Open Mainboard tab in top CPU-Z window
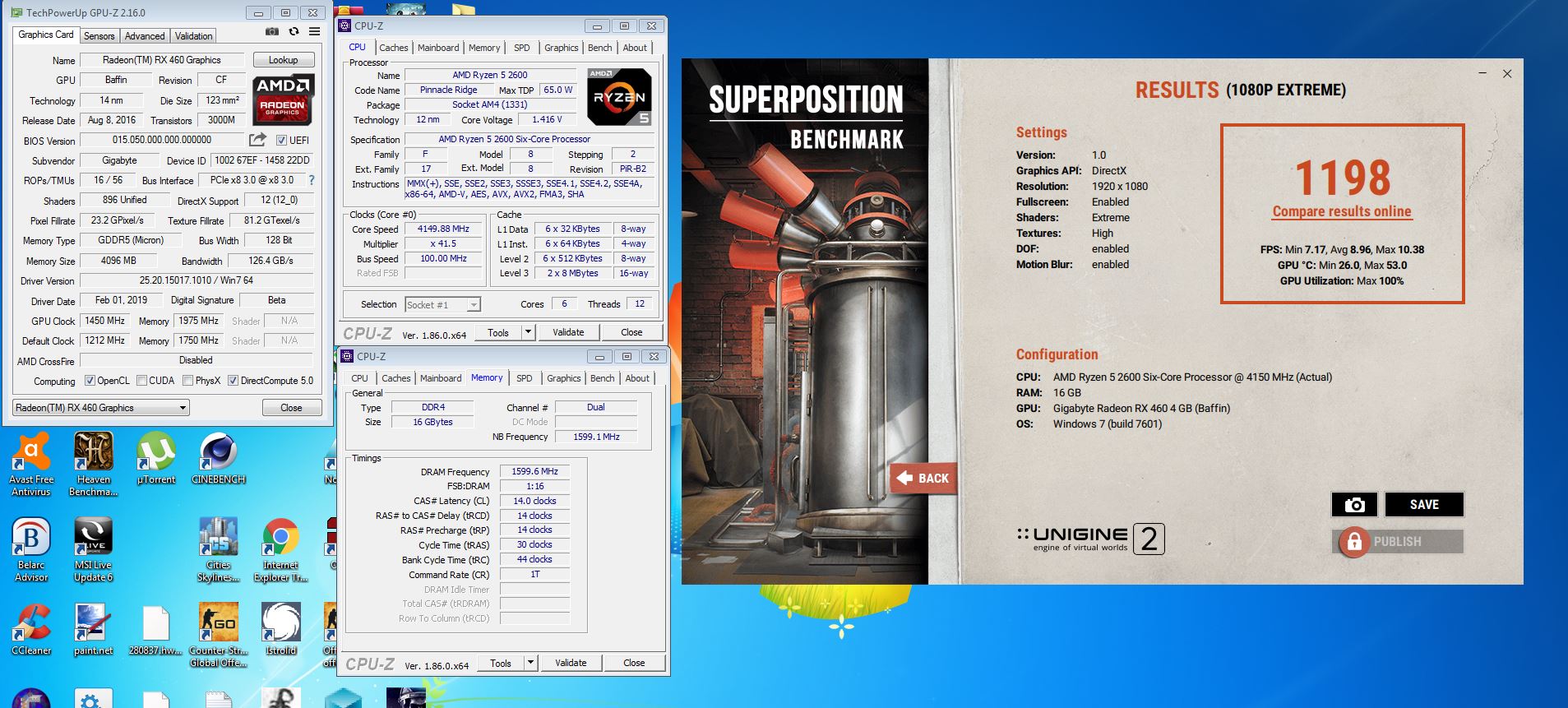The image size is (1568, 708). click(x=438, y=48)
